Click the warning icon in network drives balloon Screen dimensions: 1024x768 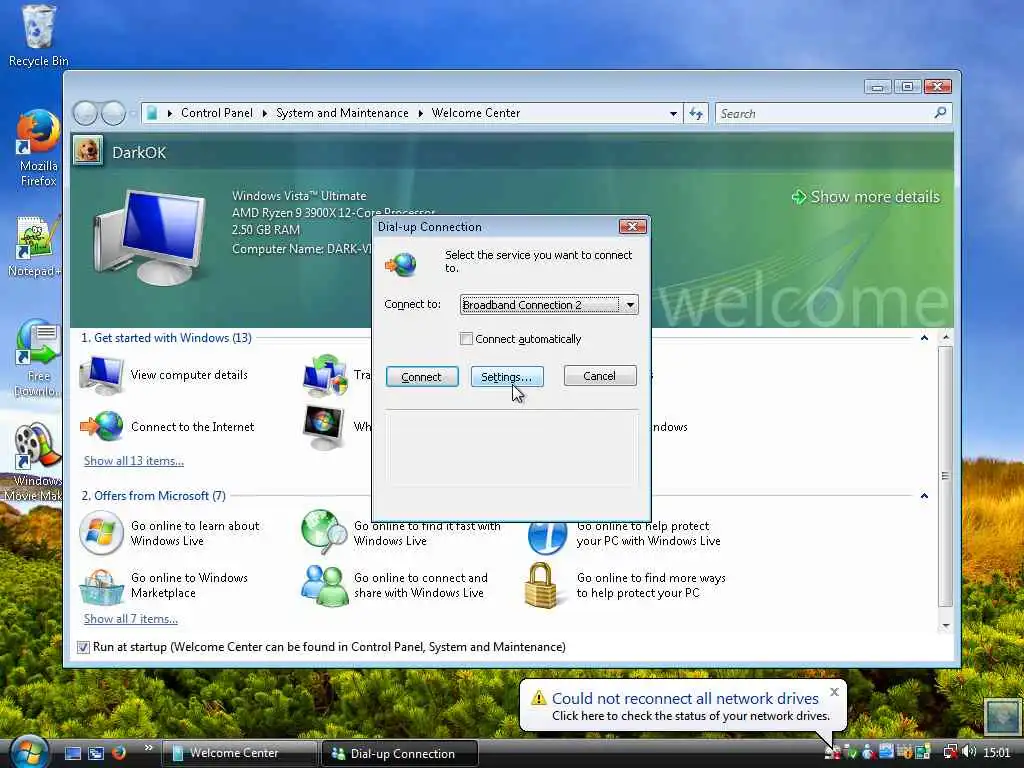(539, 698)
